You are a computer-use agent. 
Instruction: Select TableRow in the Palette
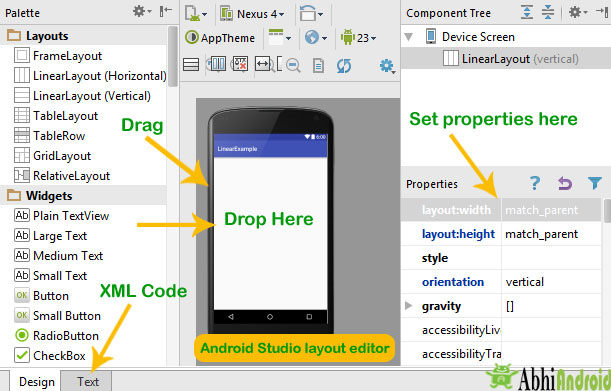(49, 136)
